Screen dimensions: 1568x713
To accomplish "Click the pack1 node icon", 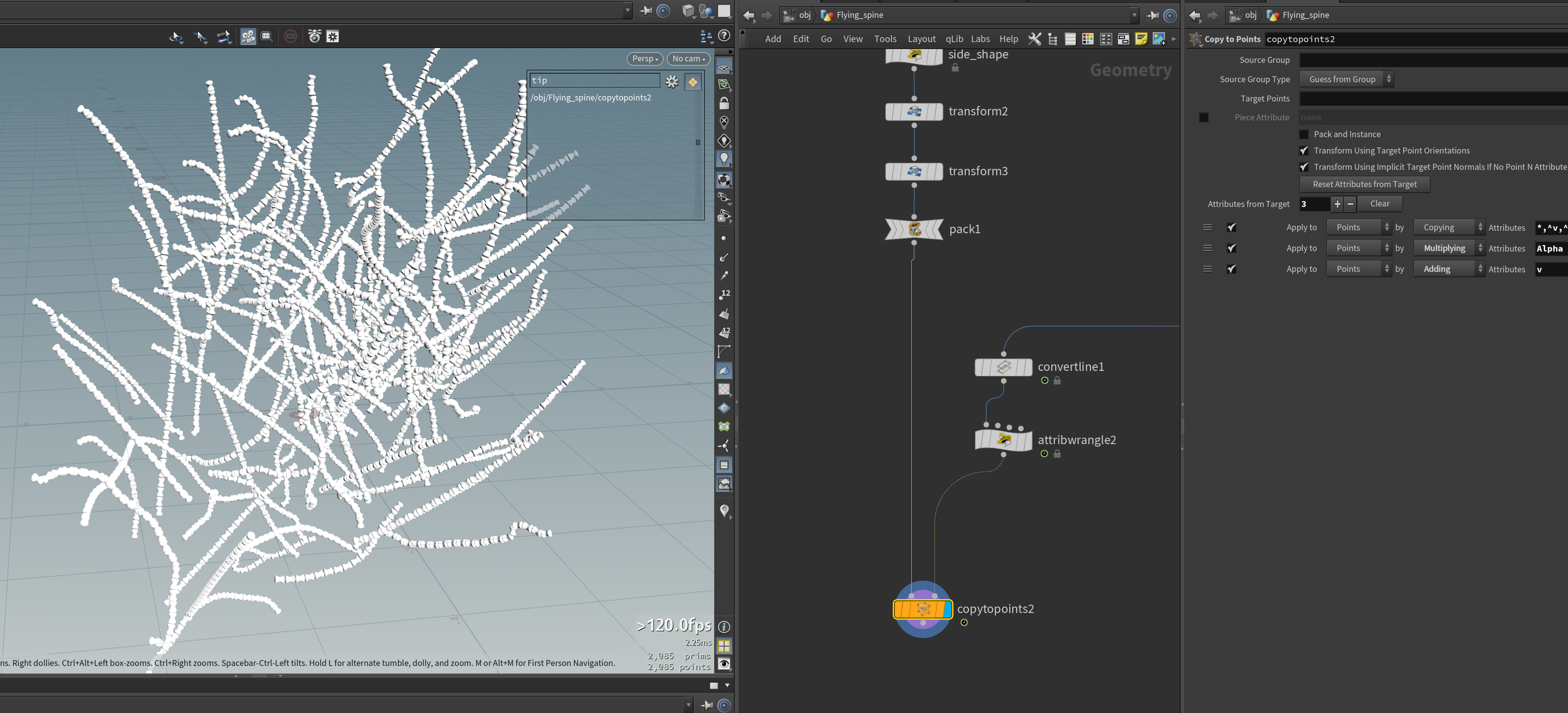I will tap(914, 229).
